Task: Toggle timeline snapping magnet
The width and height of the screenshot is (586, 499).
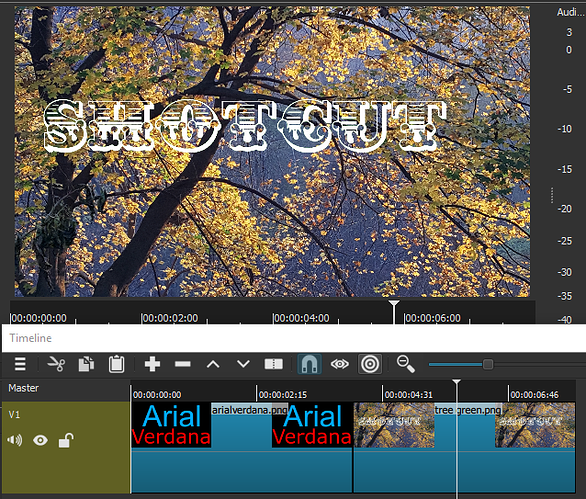Action: coord(309,364)
